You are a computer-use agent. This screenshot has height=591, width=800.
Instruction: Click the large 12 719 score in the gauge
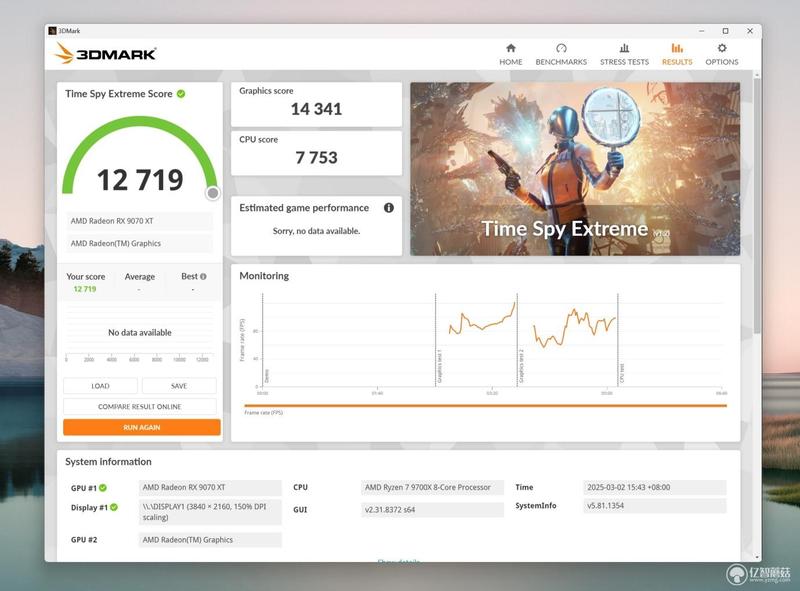tap(140, 180)
